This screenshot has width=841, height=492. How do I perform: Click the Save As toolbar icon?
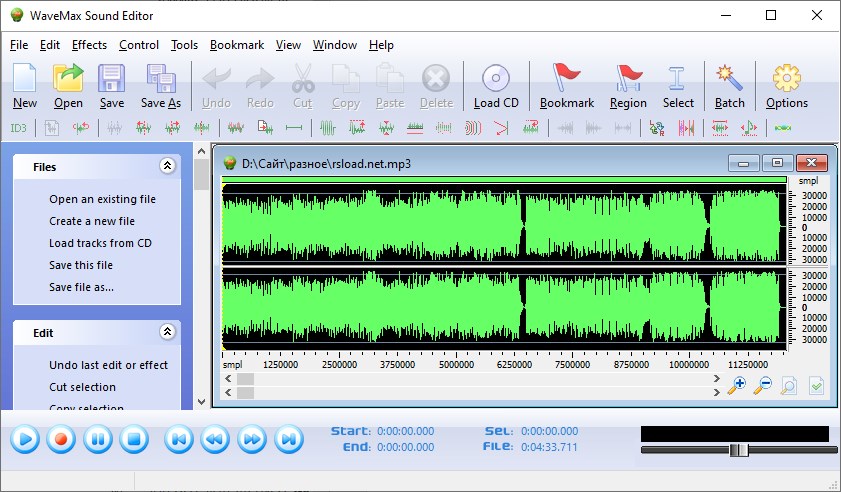coord(161,78)
